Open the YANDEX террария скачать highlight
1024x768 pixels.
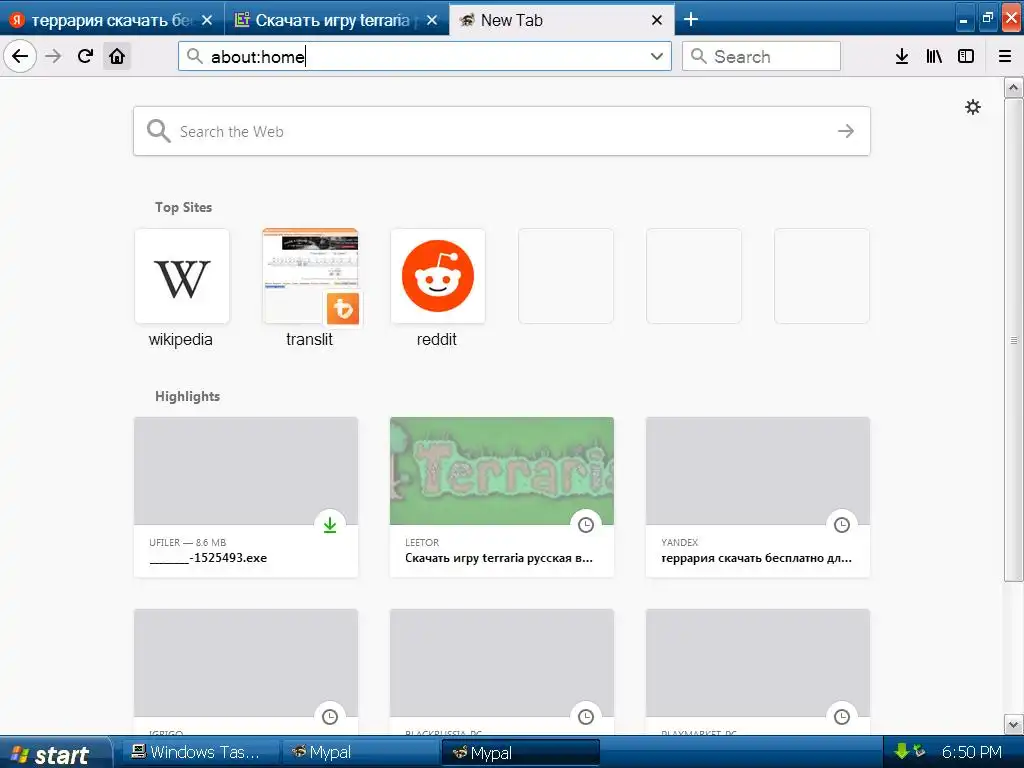(x=758, y=497)
